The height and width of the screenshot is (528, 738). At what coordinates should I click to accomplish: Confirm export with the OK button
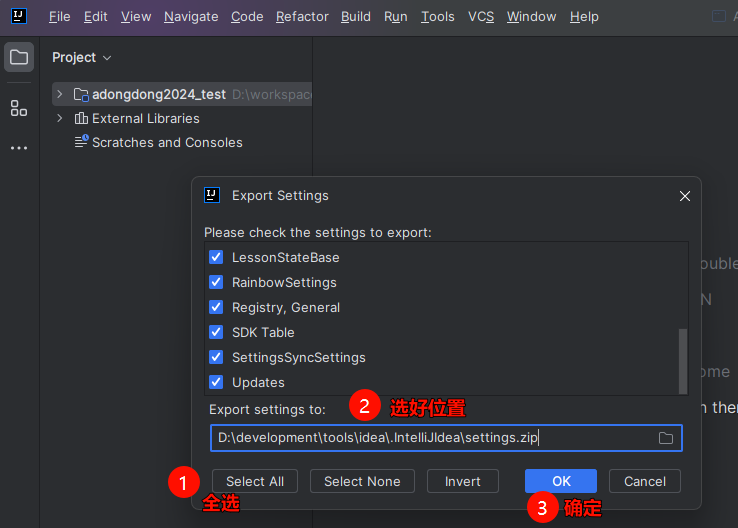click(x=561, y=481)
